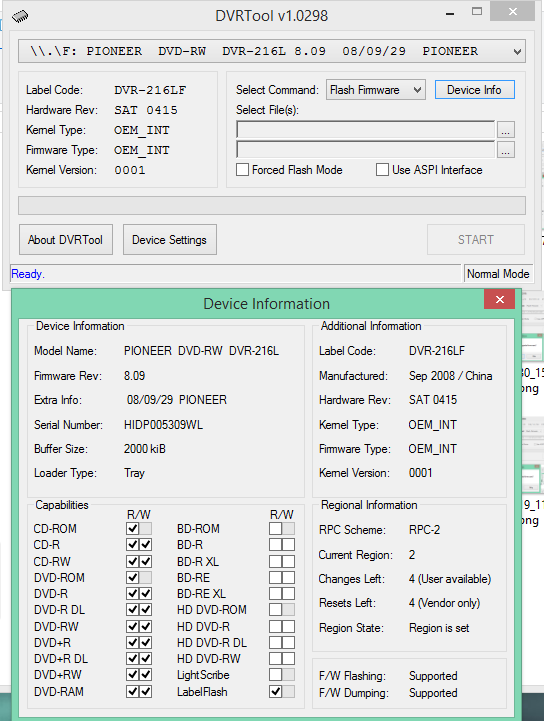544x721 pixels.
Task: Click Model Name PIONEER DVD-RW DVR-216L
Action: [x=201, y=351]
